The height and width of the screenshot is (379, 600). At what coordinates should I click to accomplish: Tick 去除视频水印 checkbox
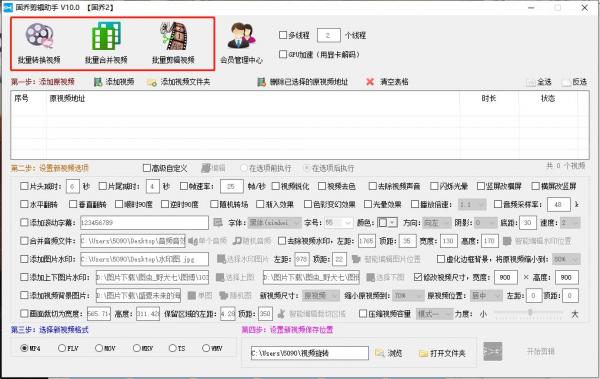282,241
